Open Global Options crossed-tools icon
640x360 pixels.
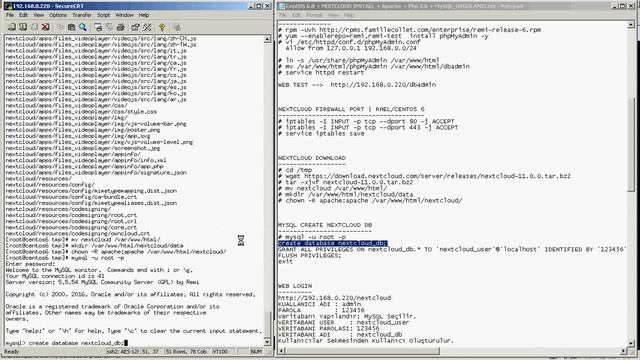click(147, 27)
